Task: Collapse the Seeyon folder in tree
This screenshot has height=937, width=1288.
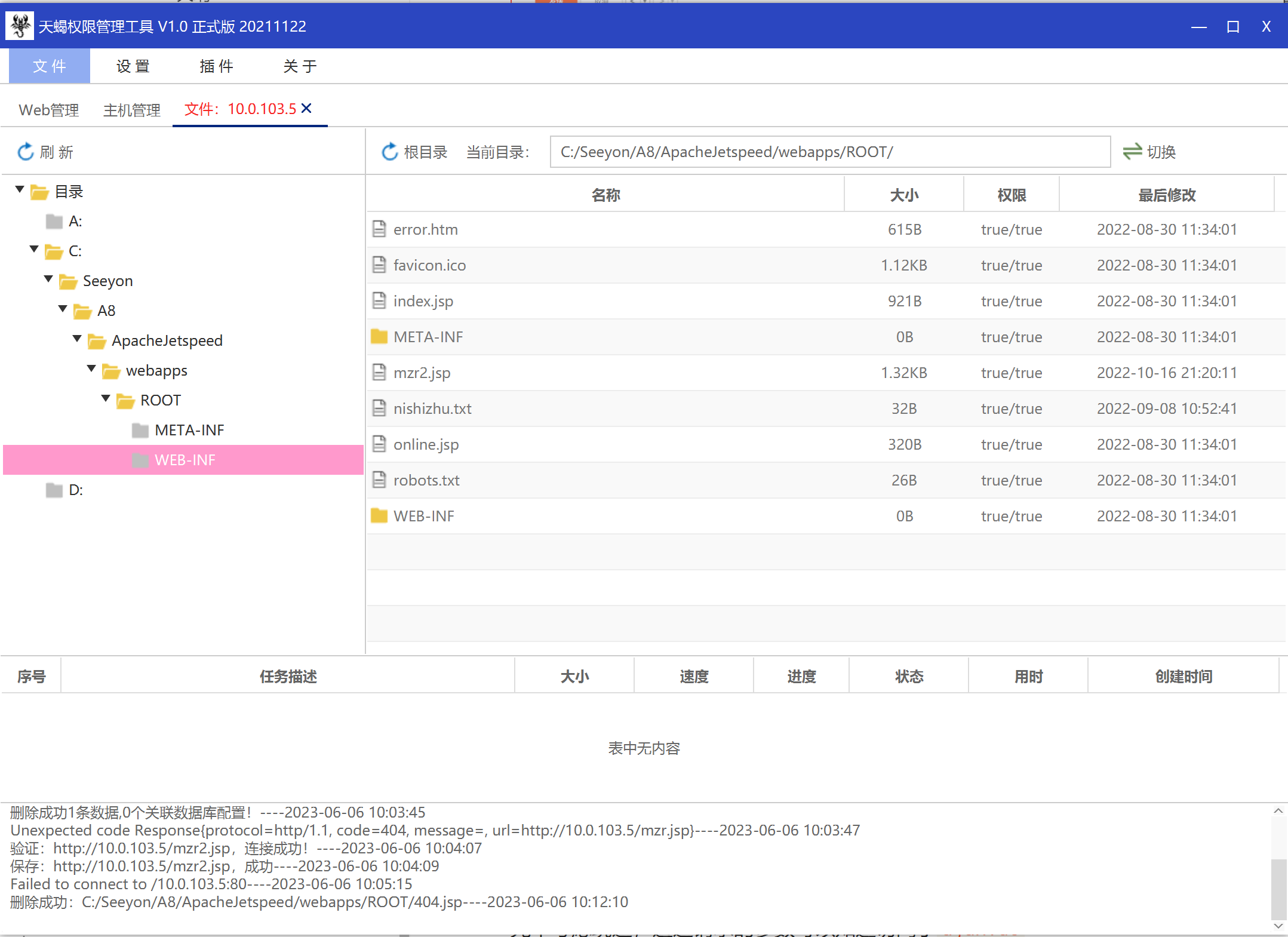Action: 48,279
